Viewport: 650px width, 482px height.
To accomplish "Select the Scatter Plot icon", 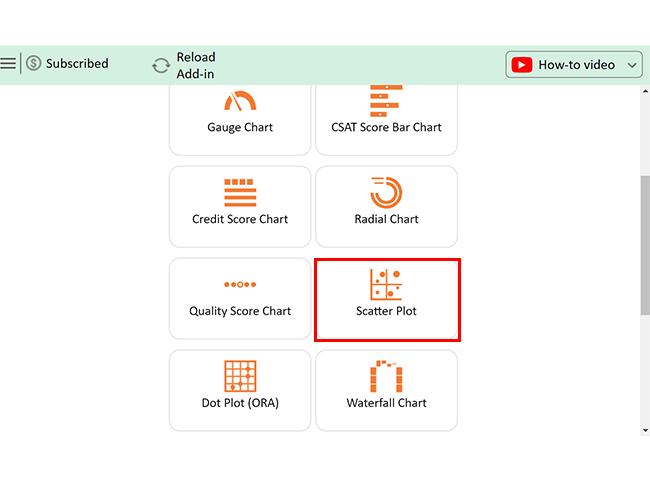I will (x=386, y=285).
